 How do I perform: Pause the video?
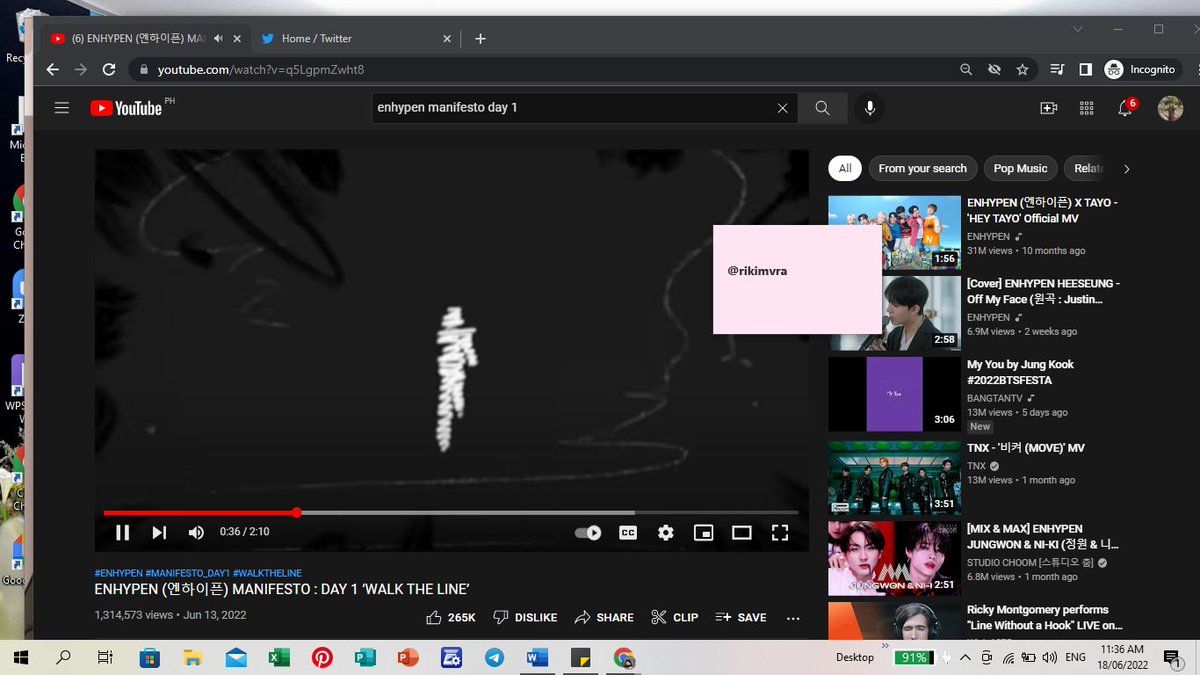pyautogui.click(x=122, y=533)
